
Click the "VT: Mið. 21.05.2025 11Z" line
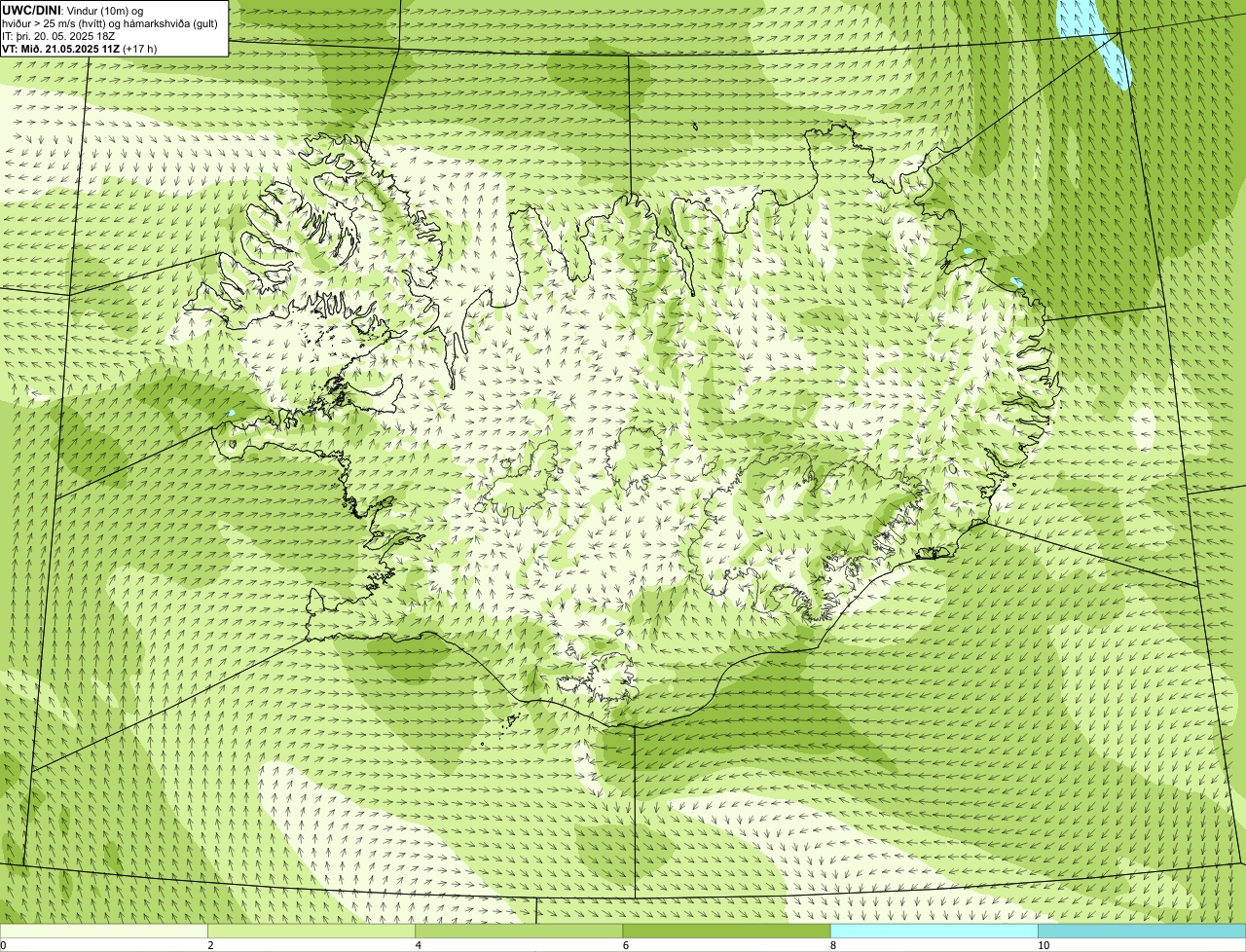(x=80, y=49)
